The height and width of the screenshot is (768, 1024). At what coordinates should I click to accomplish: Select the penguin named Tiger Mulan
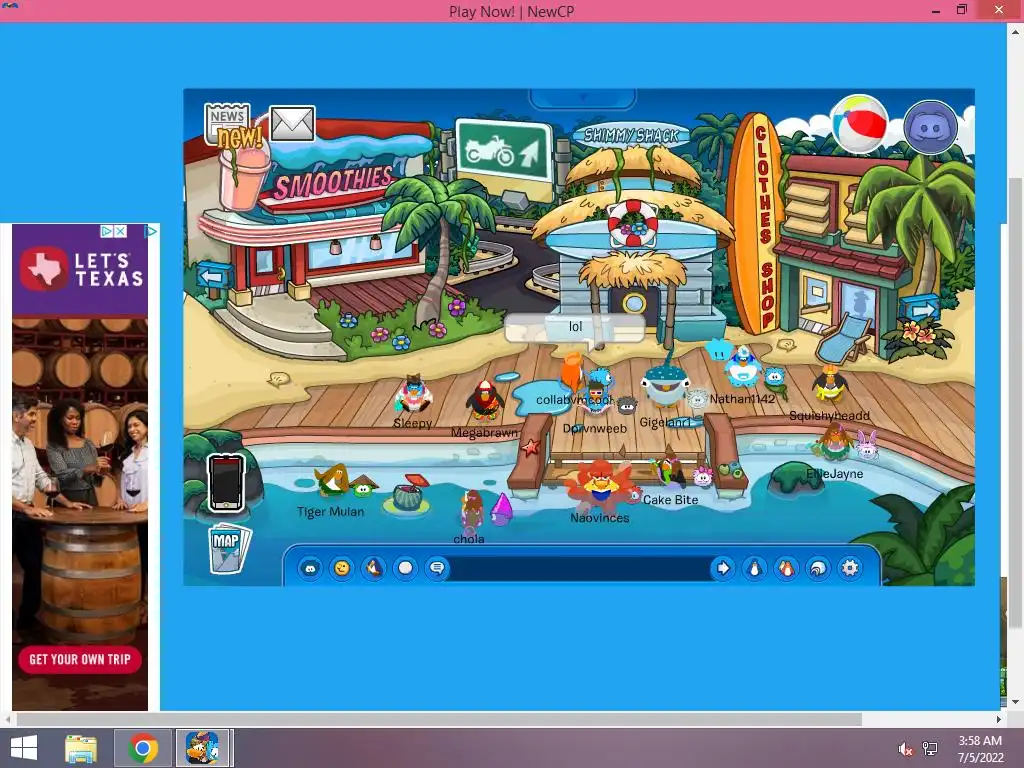tap(332, 482)
